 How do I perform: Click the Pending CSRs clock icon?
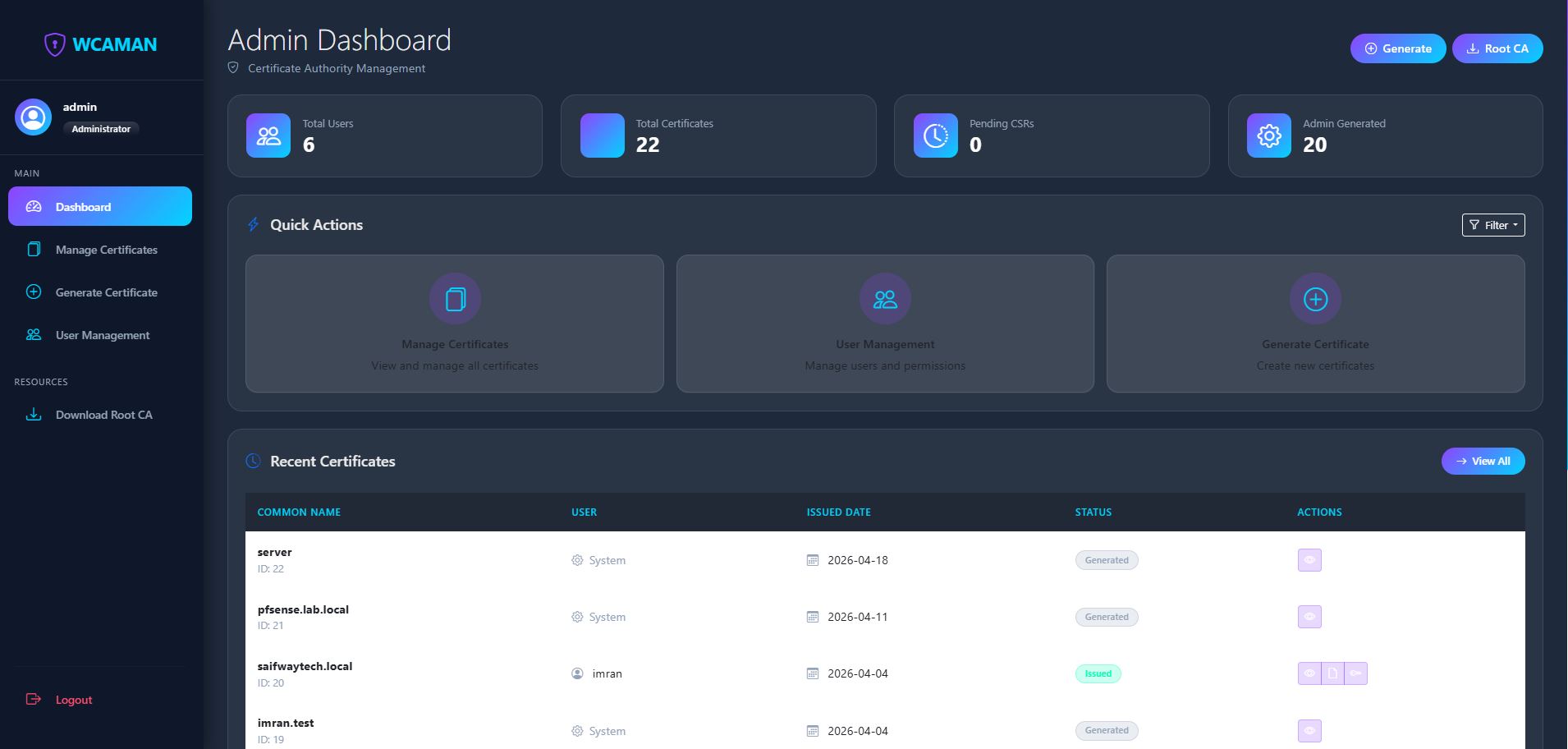click(x=936, y=136)
